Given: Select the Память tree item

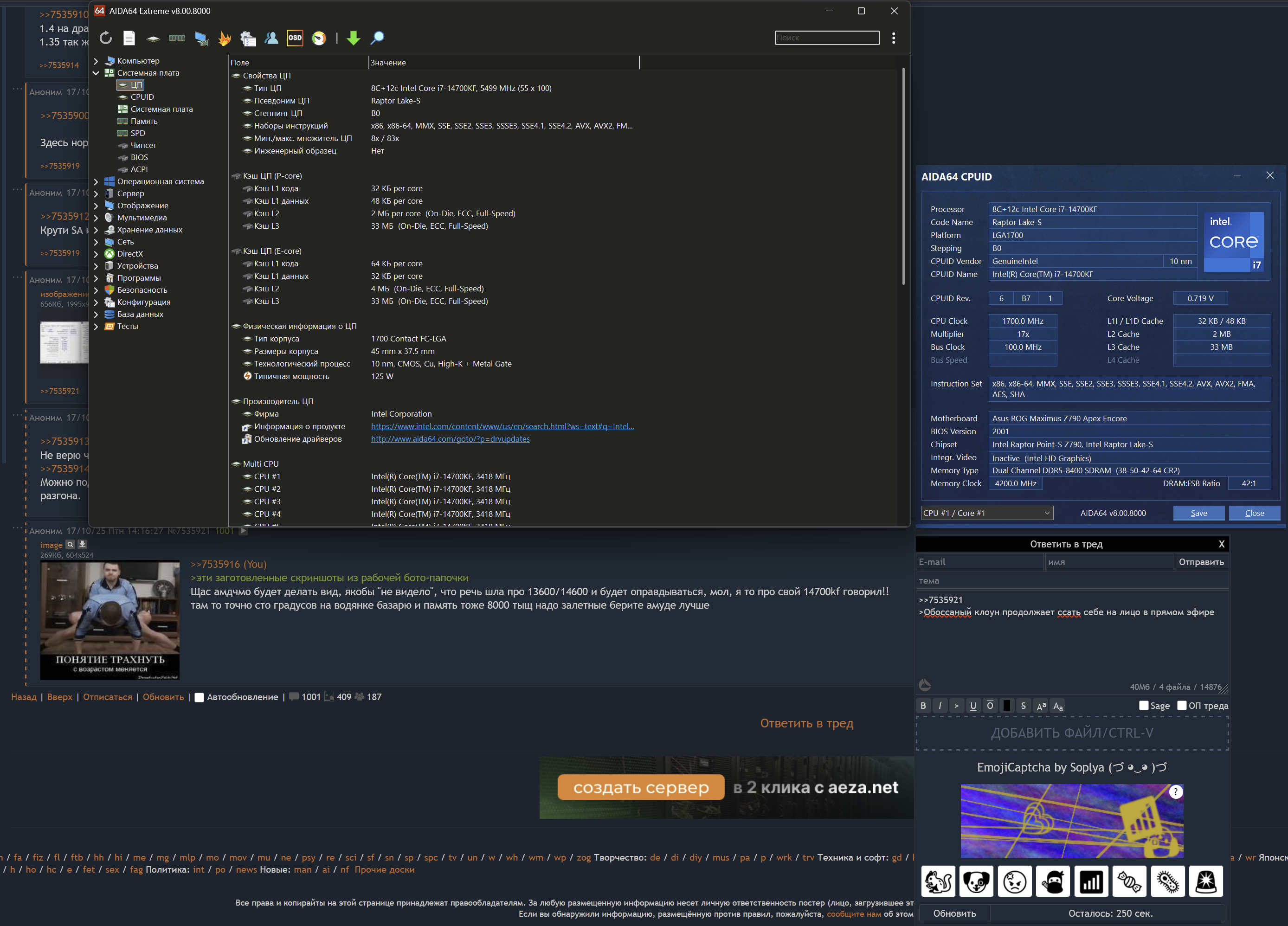Looking at the screenshot, I should pos(144,121).
